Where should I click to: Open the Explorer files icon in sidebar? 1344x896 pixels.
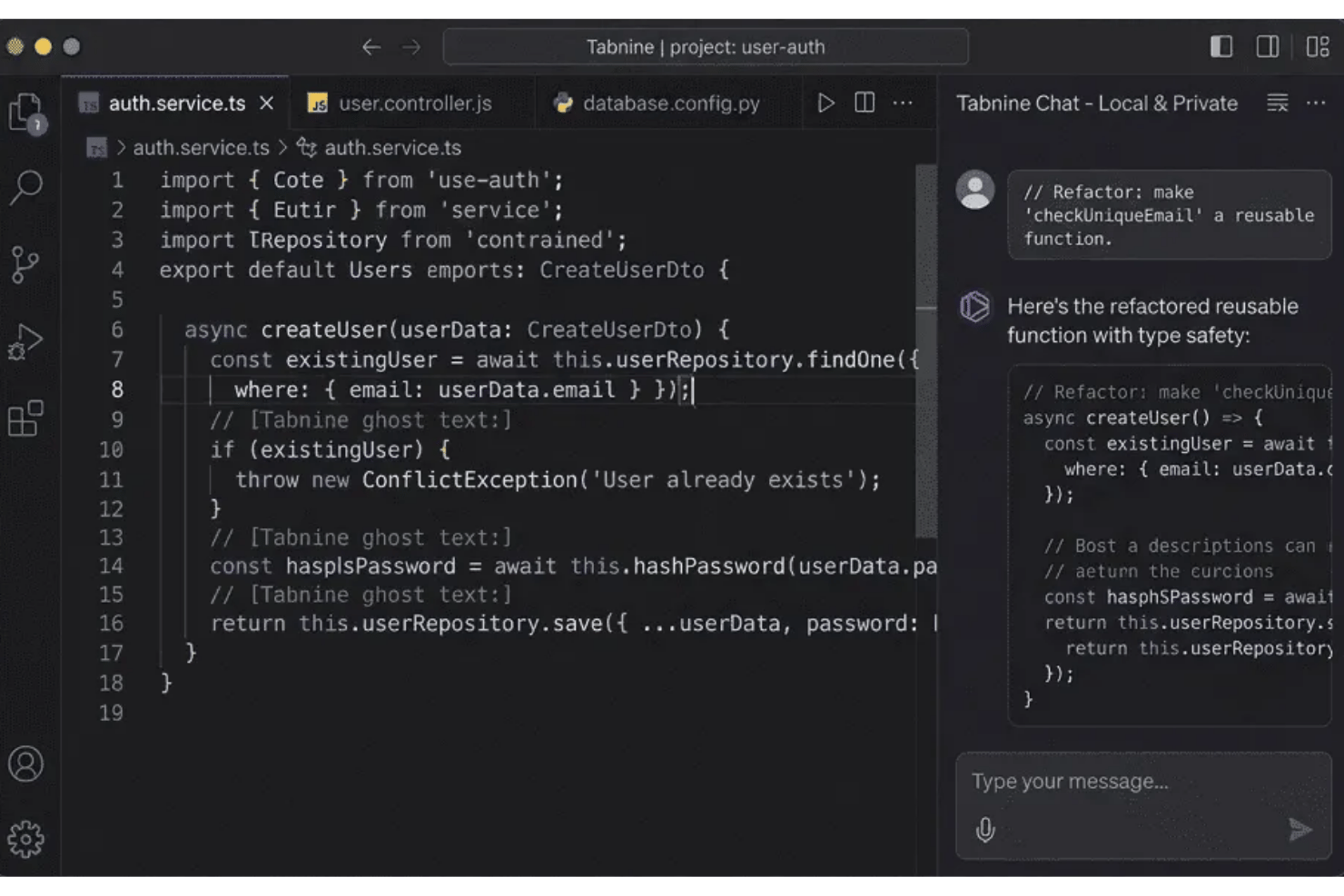pyautogui.click(x=26, y=113)
